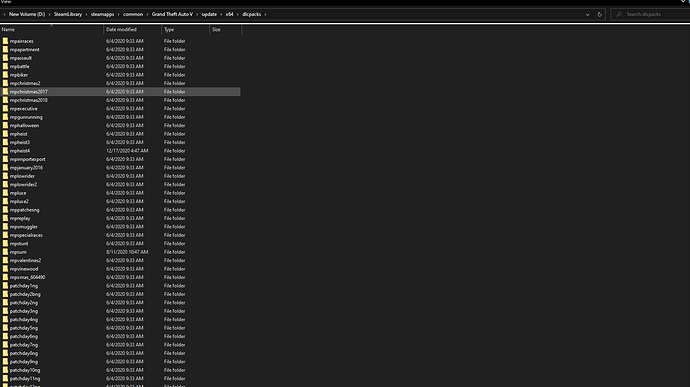Click the mpassault folder icon
690x387 pixels.
[x=5, y=58]
